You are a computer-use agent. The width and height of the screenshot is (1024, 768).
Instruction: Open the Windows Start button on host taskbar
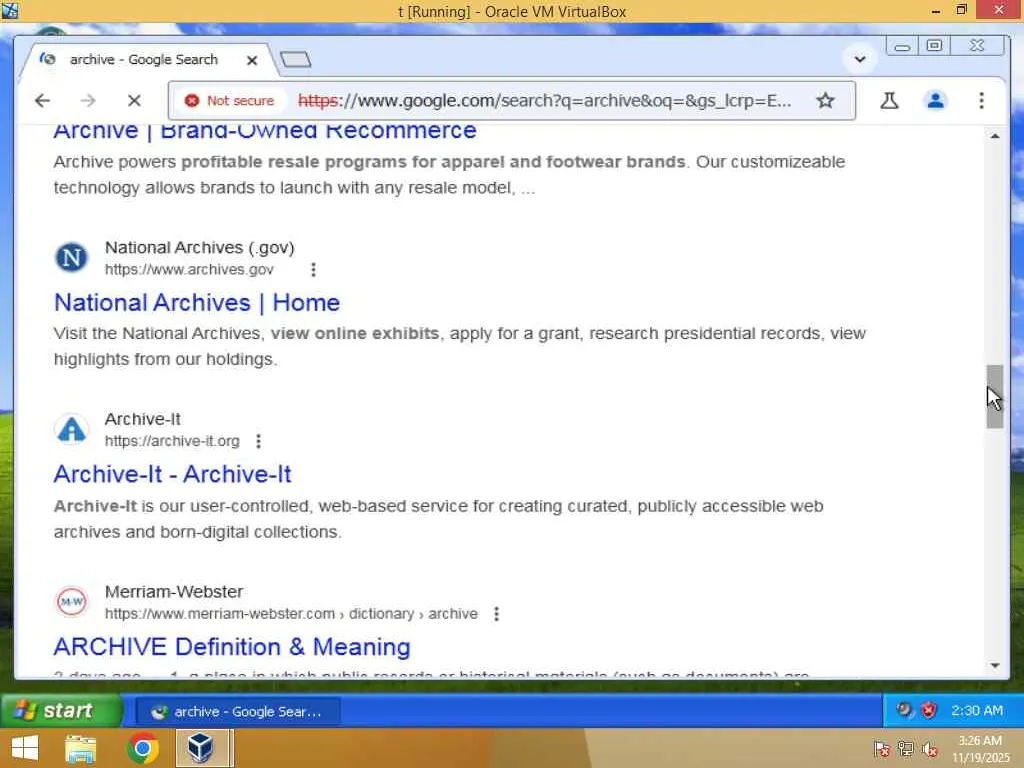(25, 748)
